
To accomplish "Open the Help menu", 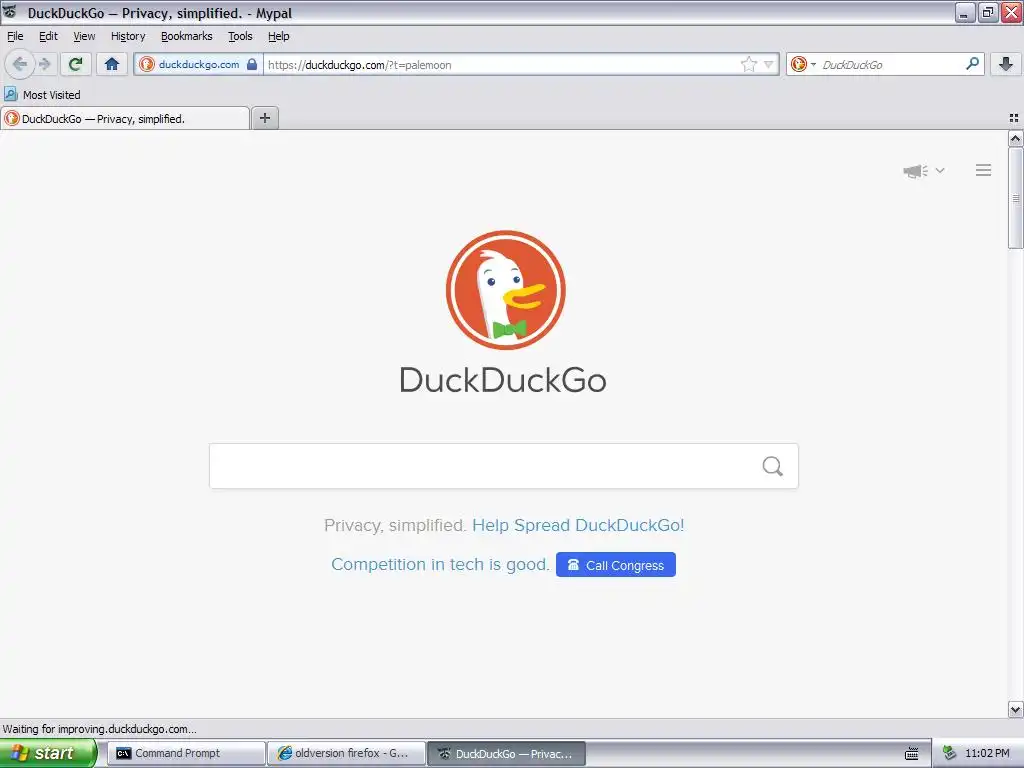I will pos(279,37).
